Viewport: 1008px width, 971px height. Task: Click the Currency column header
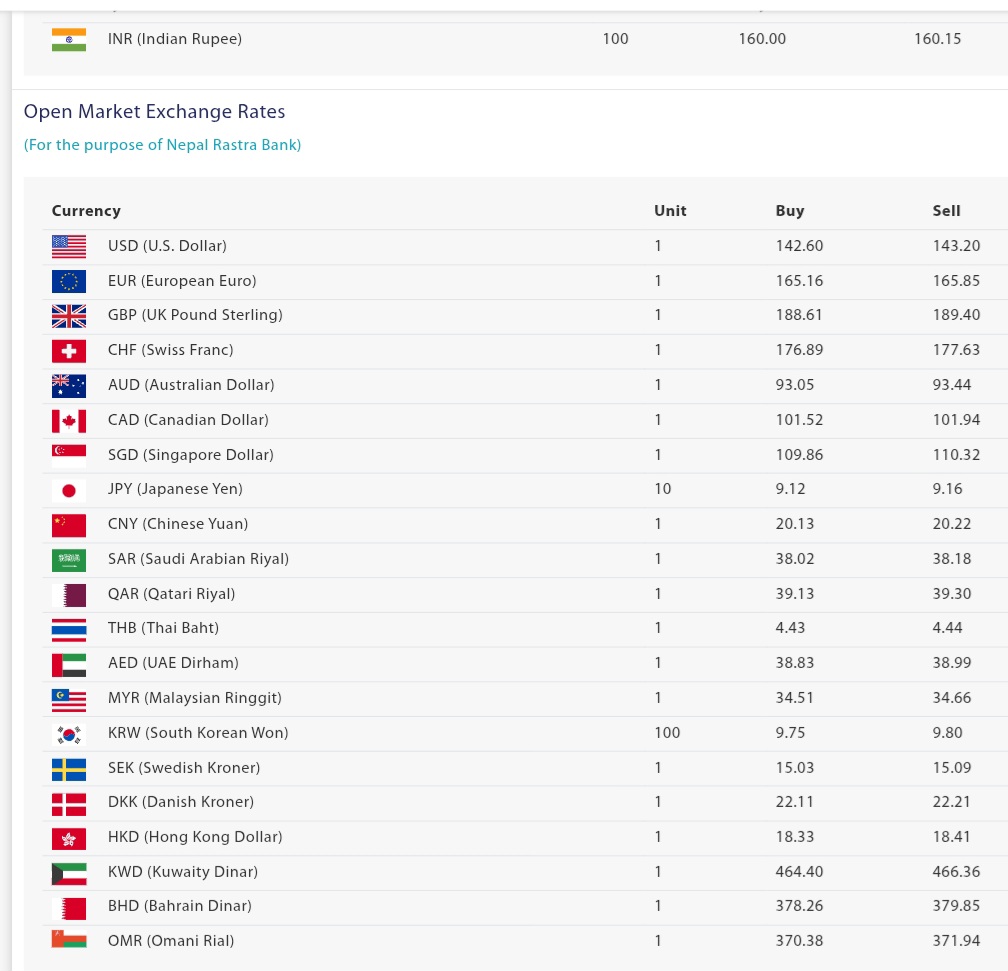point(86,211)
